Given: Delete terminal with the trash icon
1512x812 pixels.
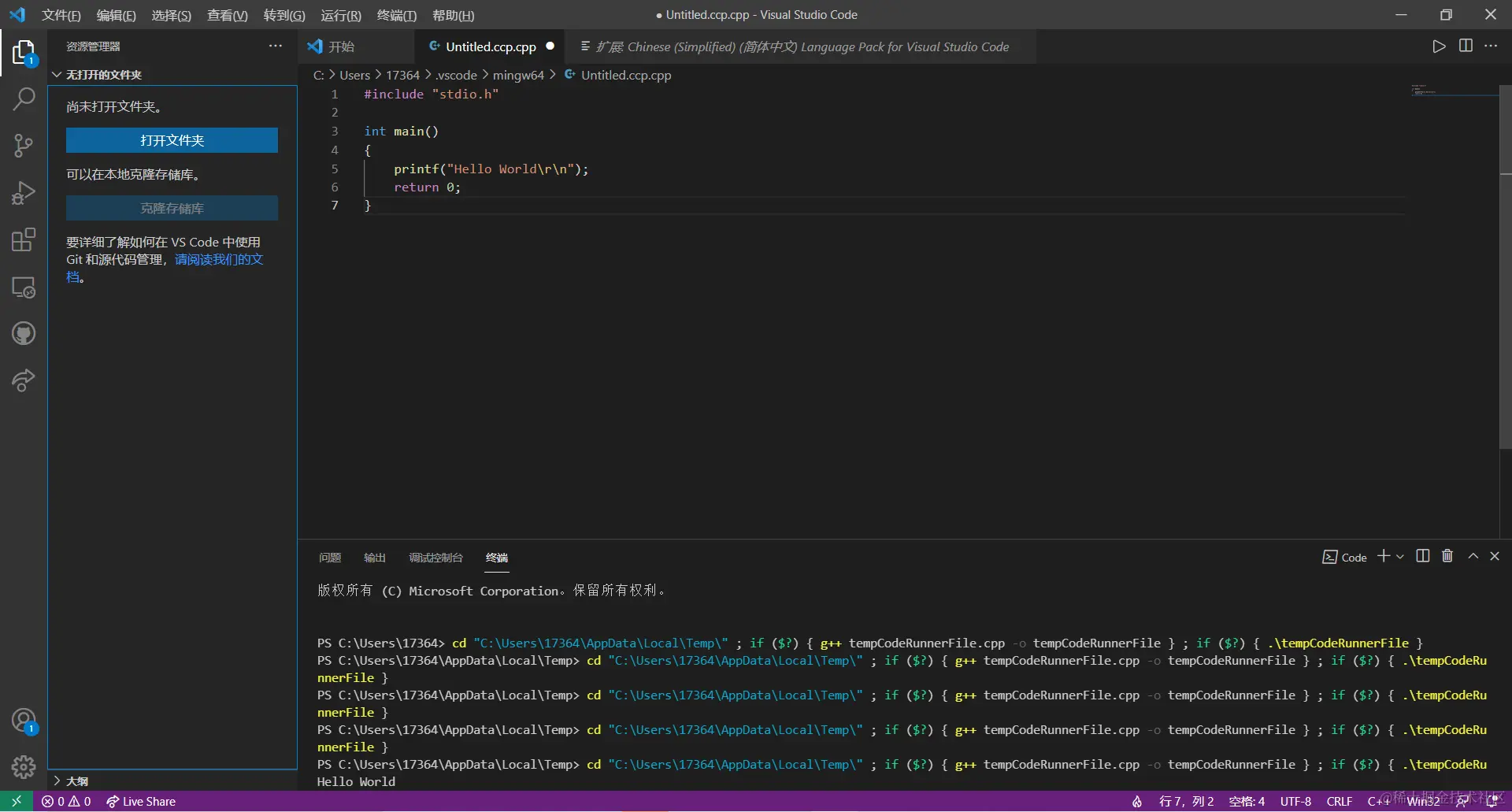Looking at the screenshot, I should click(1447, 556).
